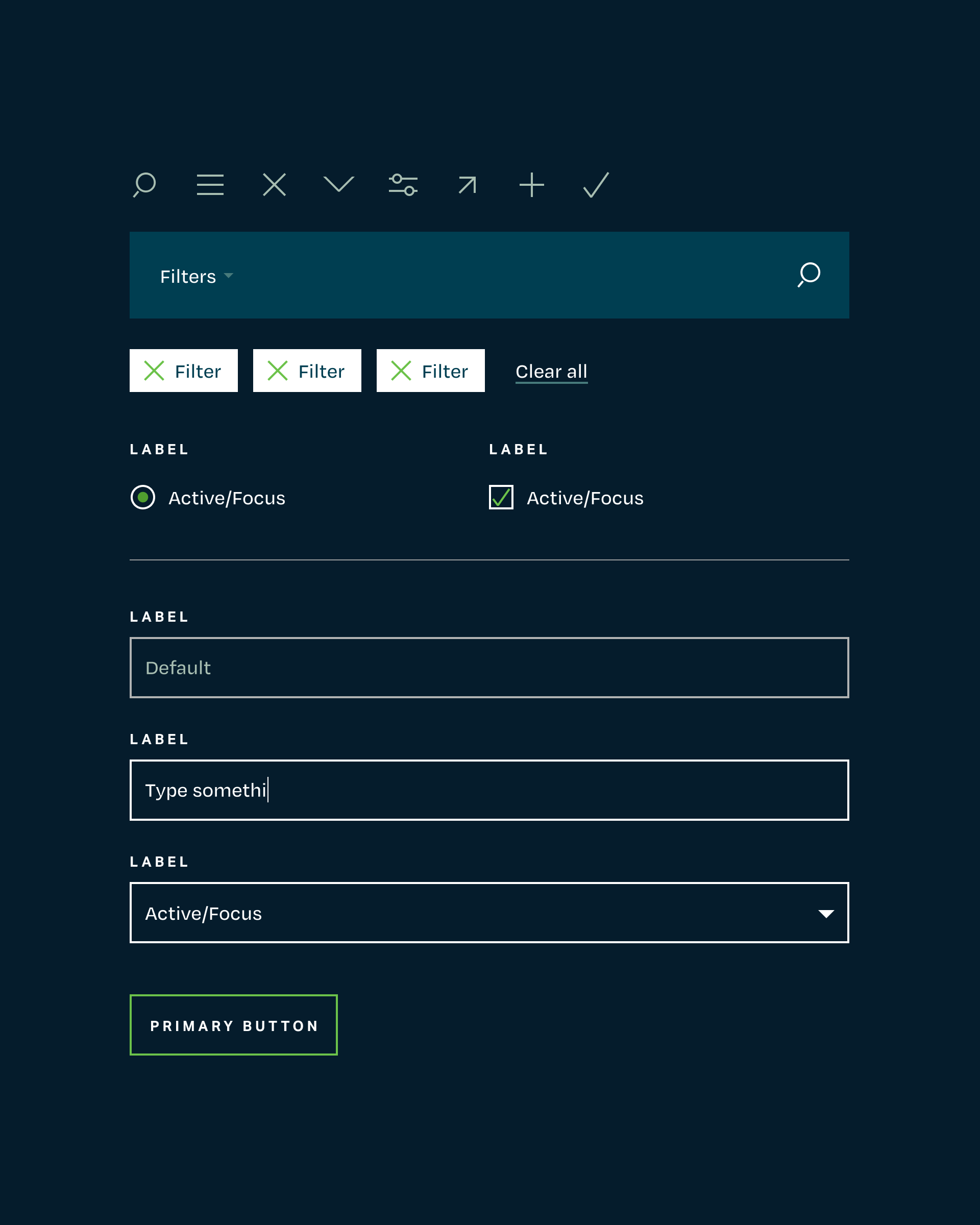Click the Default text input field
This screenshot has width=980, height=1225.
489,667
